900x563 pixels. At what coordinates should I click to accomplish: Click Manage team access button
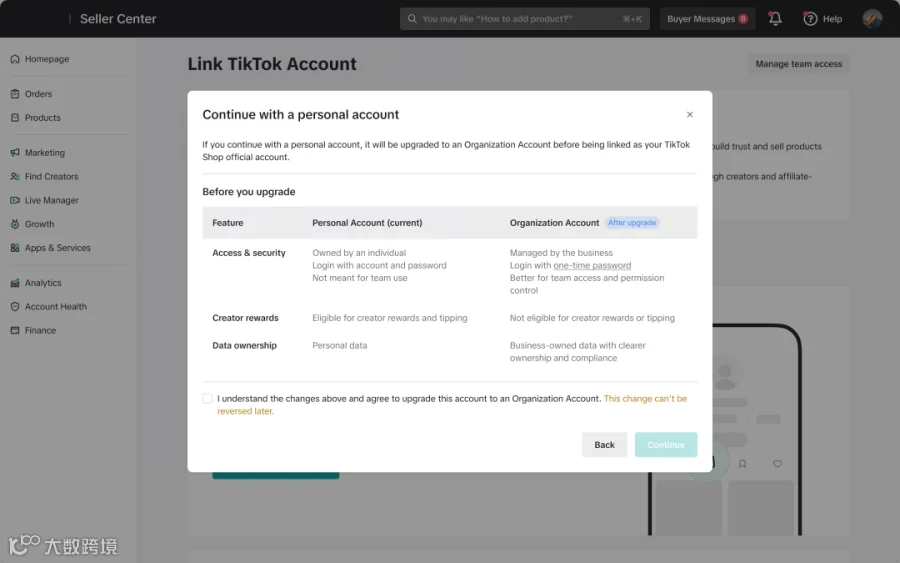point(798,64)
